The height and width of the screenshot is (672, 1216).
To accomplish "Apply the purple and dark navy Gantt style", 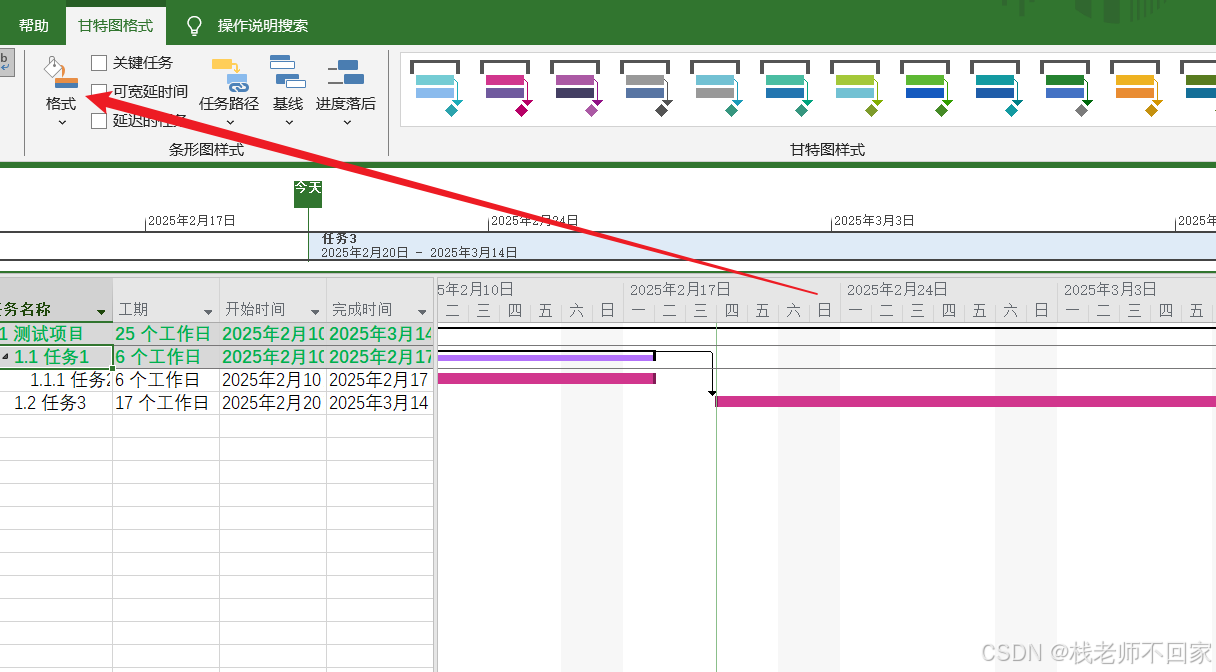I will click(x=574, y=87).
